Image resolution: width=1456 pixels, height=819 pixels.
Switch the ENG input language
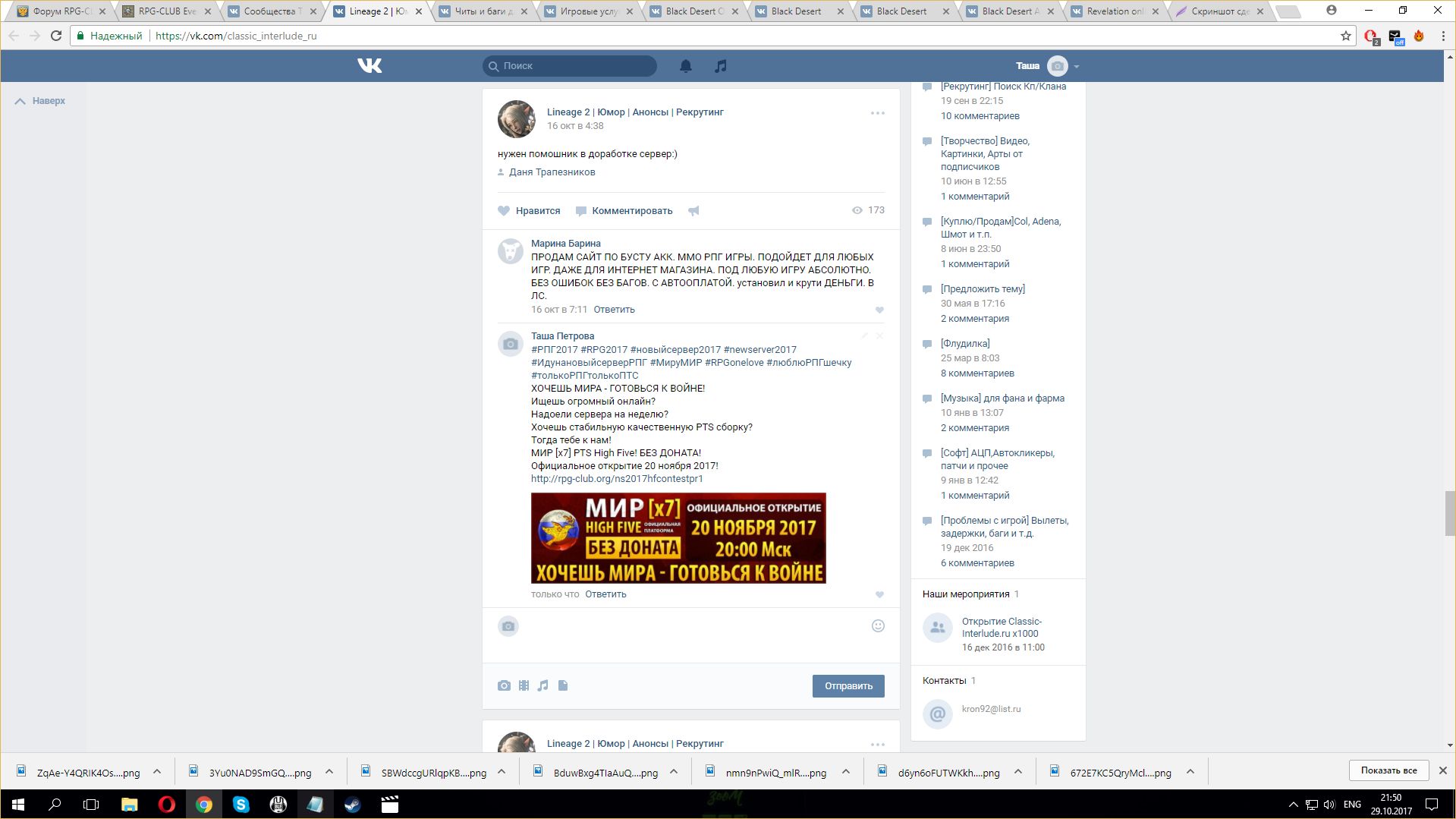tap(1352, 805)
